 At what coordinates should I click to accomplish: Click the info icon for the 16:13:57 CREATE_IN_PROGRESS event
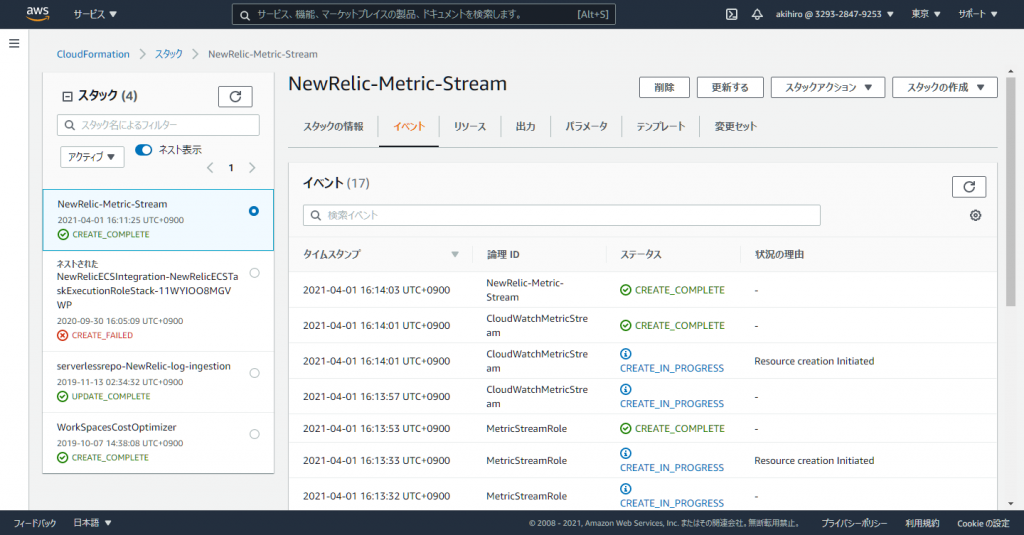tap(626, 389)
